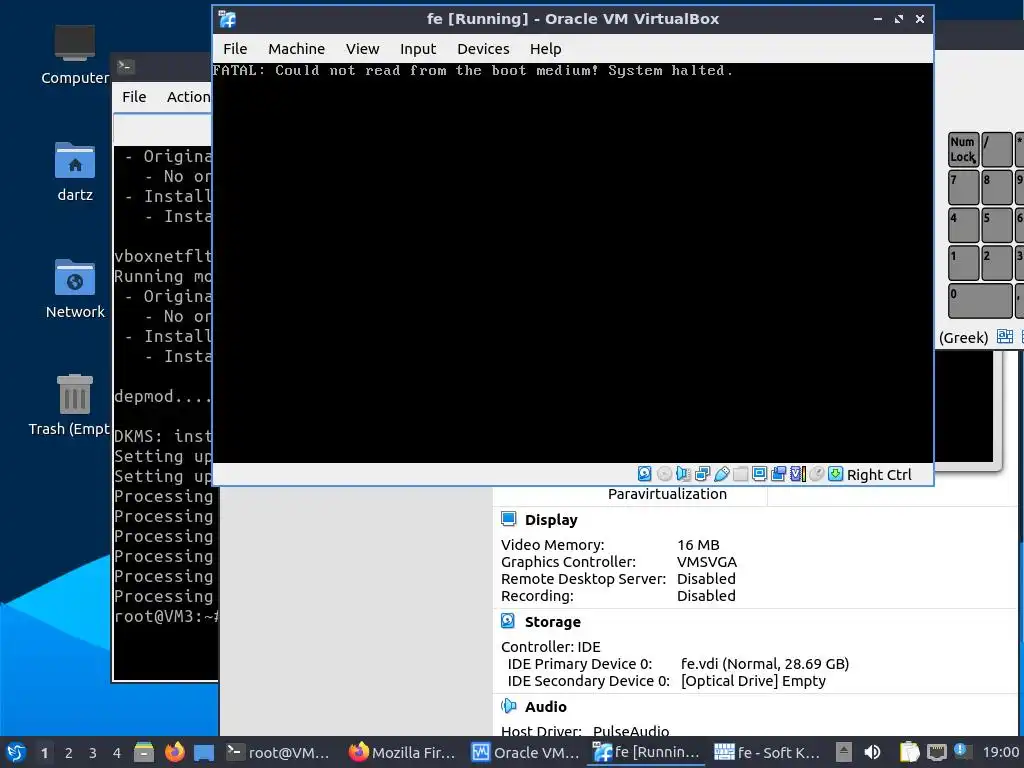Open the Network desktop icon

pyautogui.click(x=75, y=289)
